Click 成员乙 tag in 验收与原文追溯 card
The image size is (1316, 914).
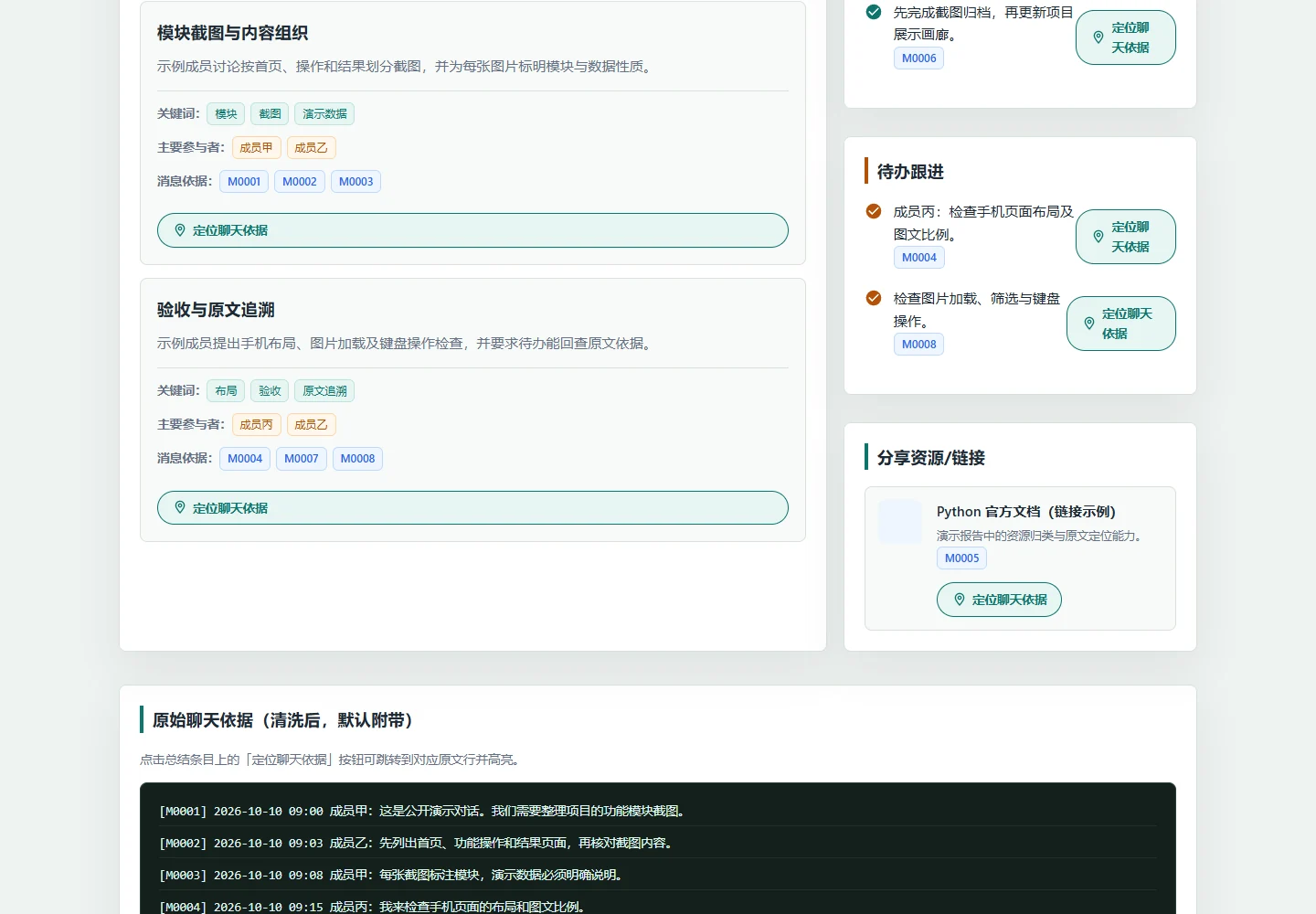[x=311, y=424]
